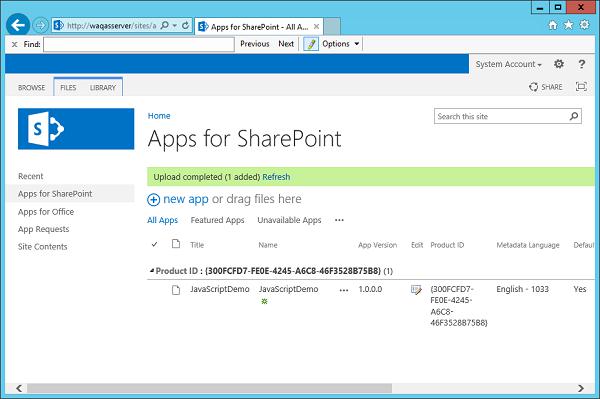Focus the Find text input box

tap(139, 44)
